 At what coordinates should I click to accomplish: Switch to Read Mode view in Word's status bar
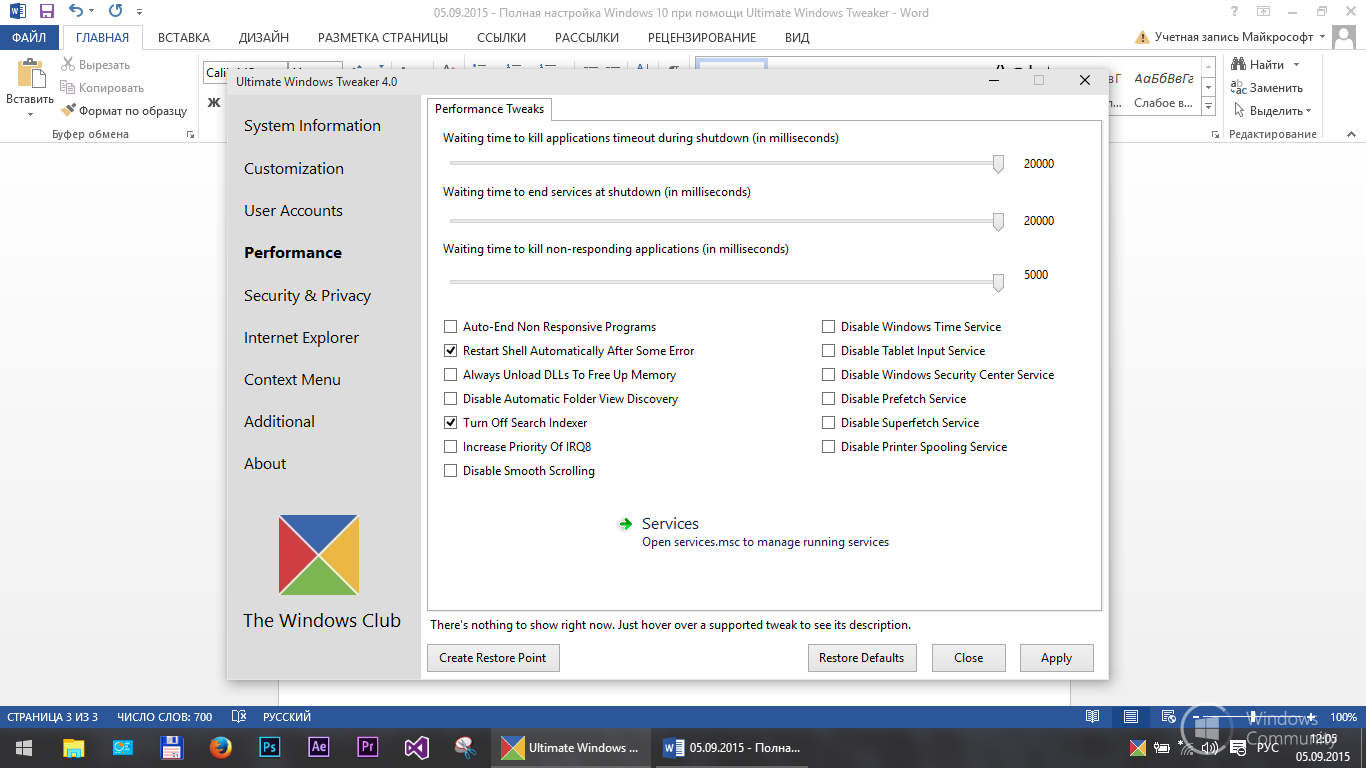click(x=1093, y=717)
